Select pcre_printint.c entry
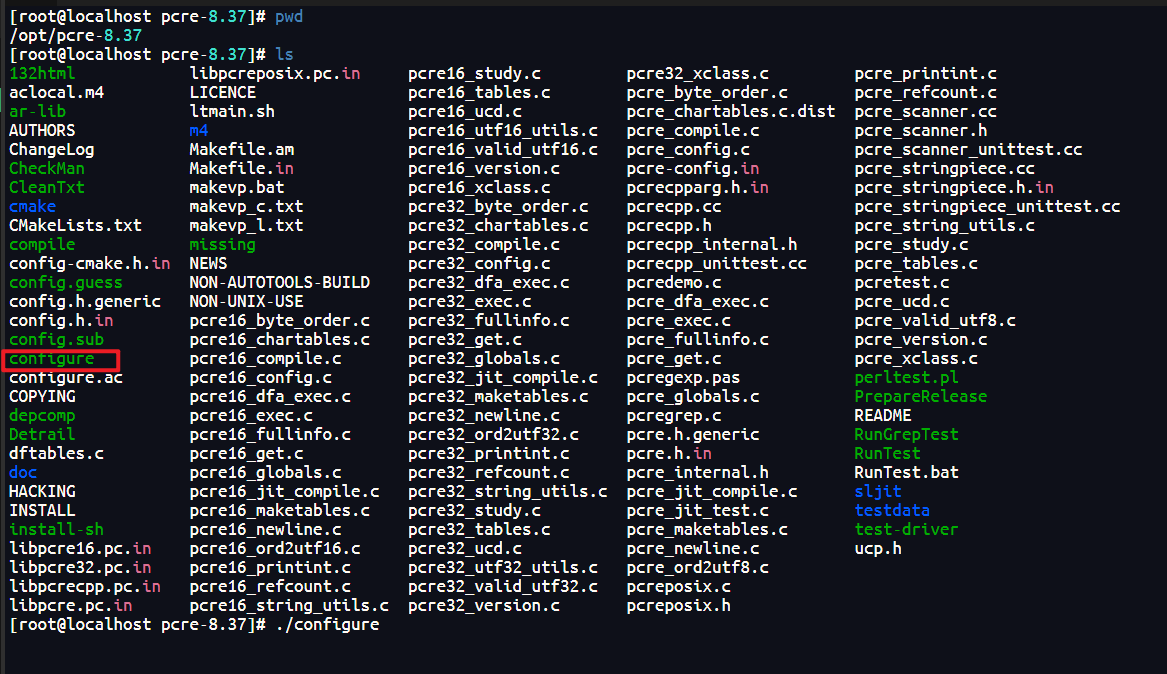This screenshot has height=674, width=1167. click(x=925, y=74)
